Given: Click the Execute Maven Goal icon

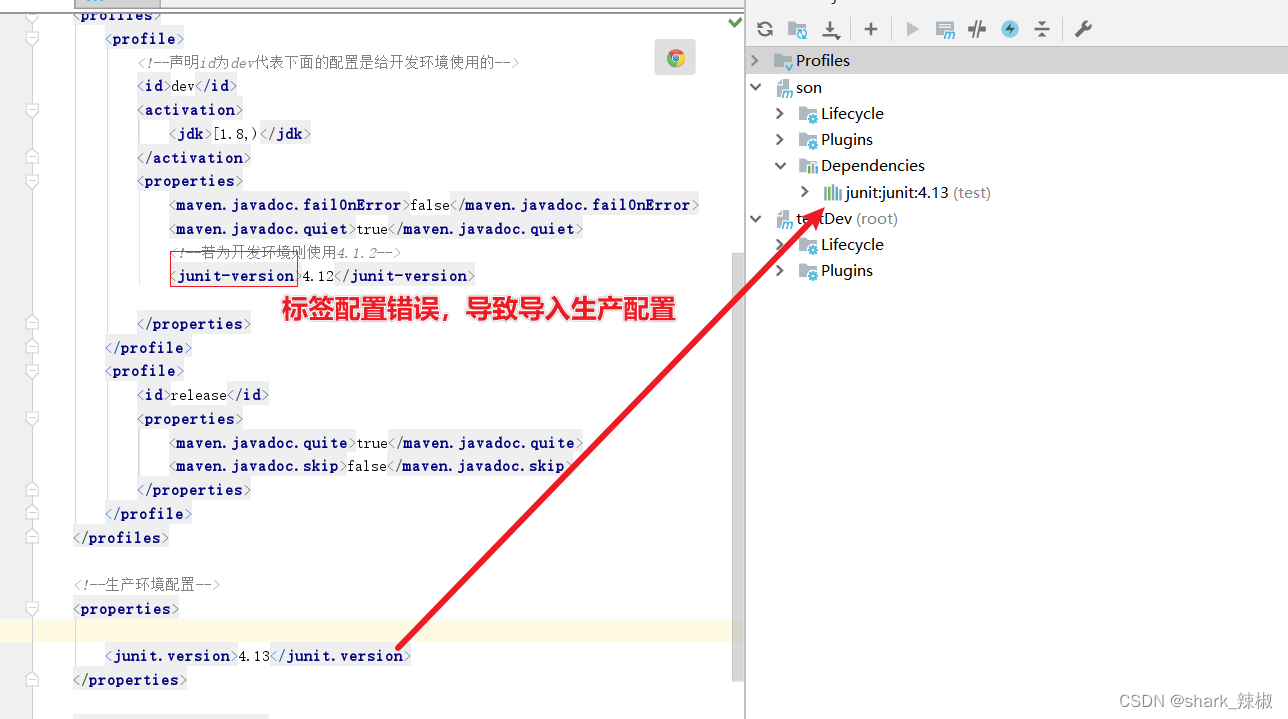Looking at the screenshot, I should [x=945, y=29].
